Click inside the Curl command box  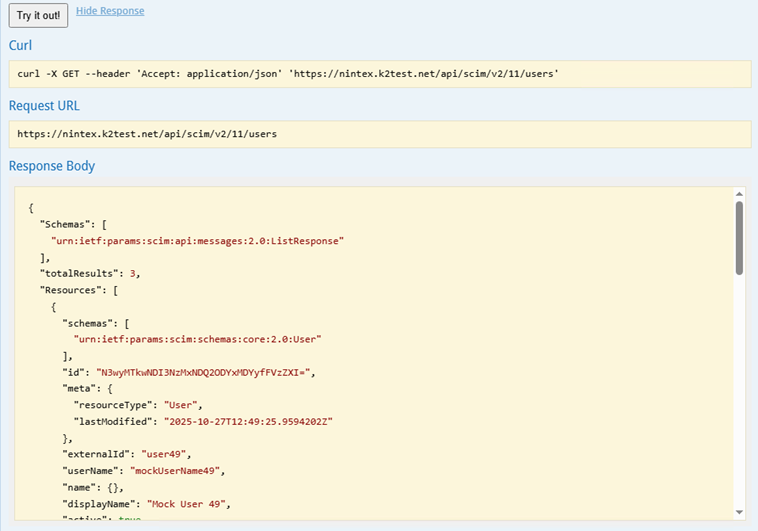click(x=378, y=74)
